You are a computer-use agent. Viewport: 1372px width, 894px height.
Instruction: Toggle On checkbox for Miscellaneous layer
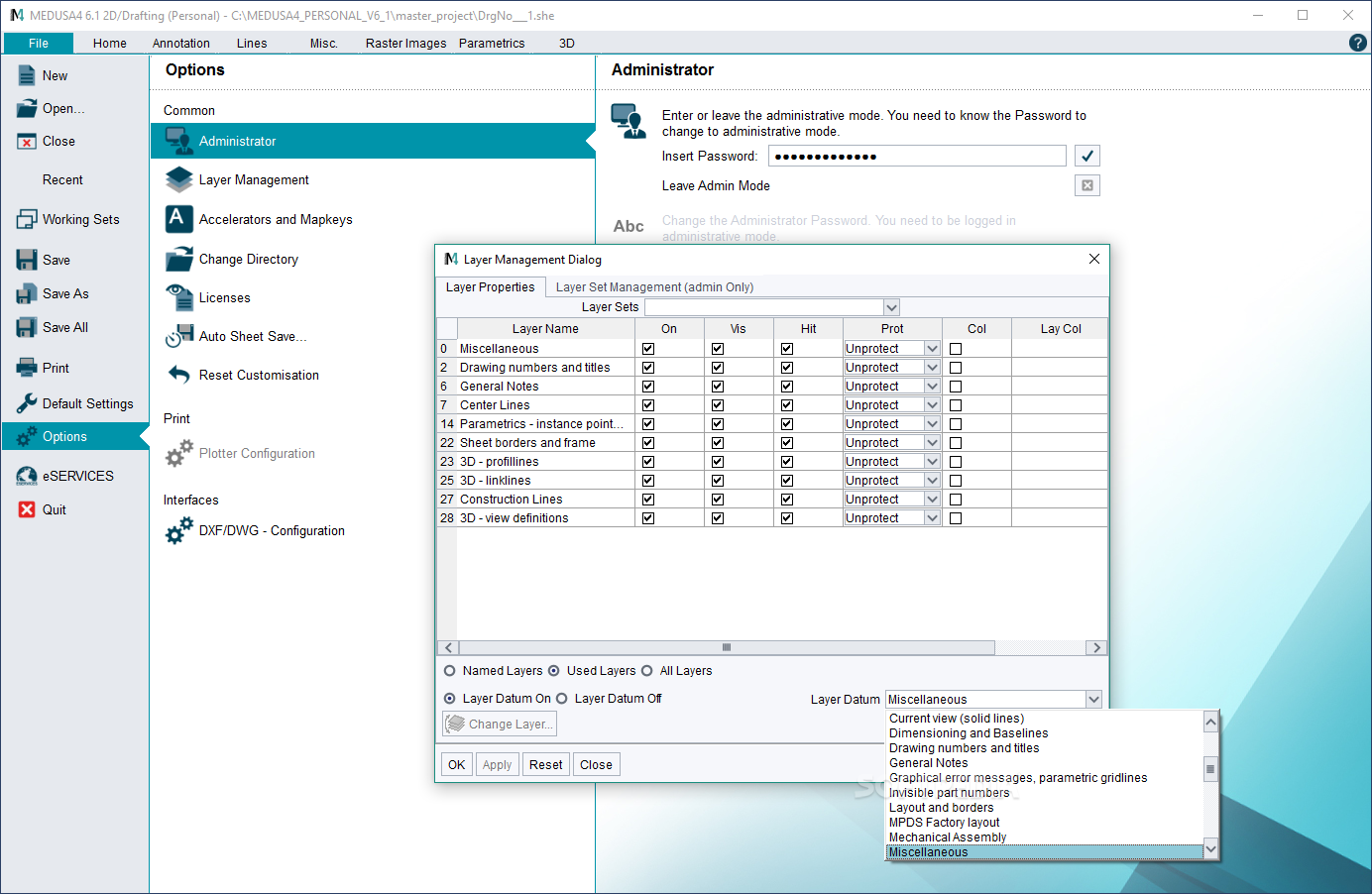(648, 349)
